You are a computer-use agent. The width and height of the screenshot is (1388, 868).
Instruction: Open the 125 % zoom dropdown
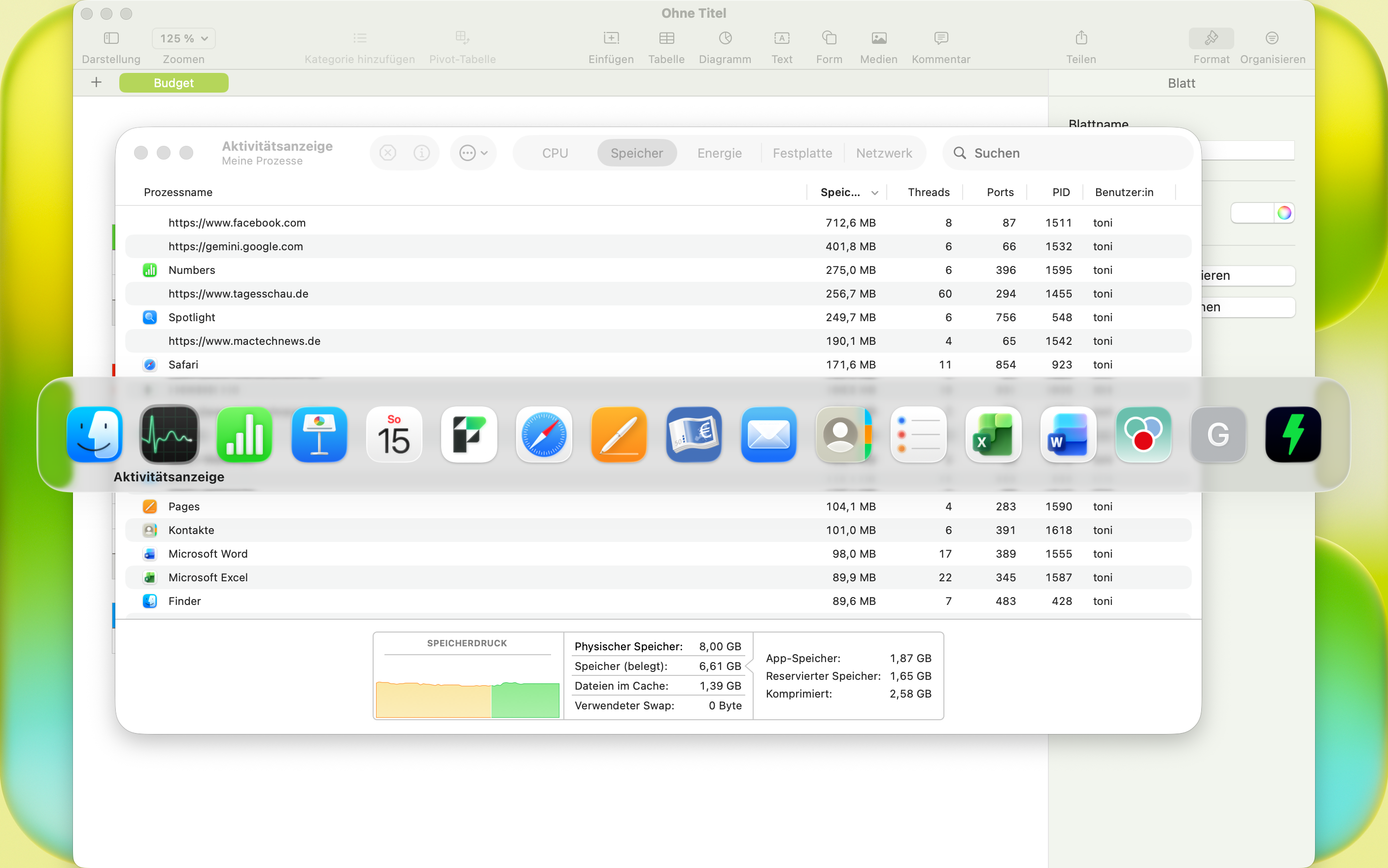184,38
